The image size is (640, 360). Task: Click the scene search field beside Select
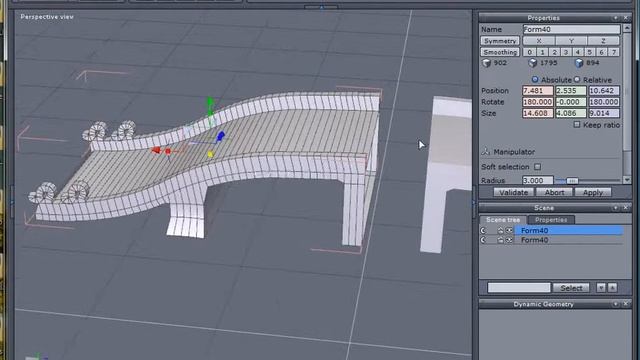(519, 288)
